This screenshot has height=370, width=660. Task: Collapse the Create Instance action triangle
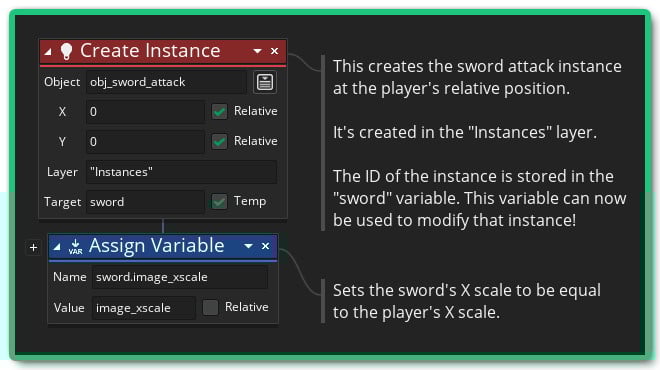(x=48, y=52)
